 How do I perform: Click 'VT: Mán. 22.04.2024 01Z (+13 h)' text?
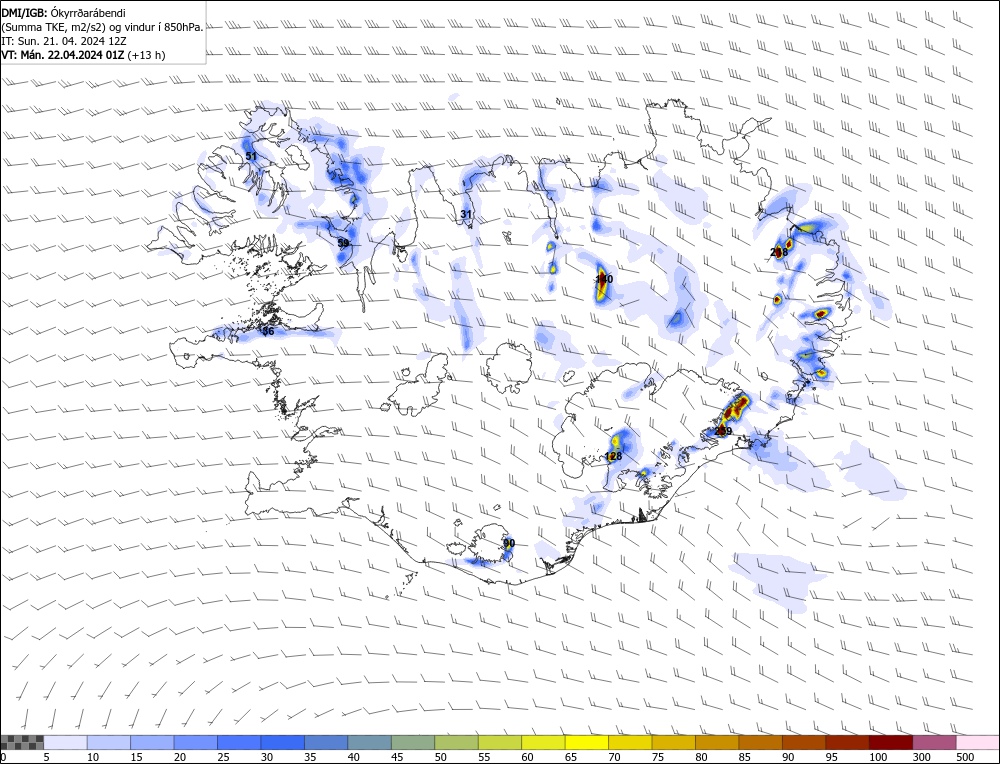(84, 55)
